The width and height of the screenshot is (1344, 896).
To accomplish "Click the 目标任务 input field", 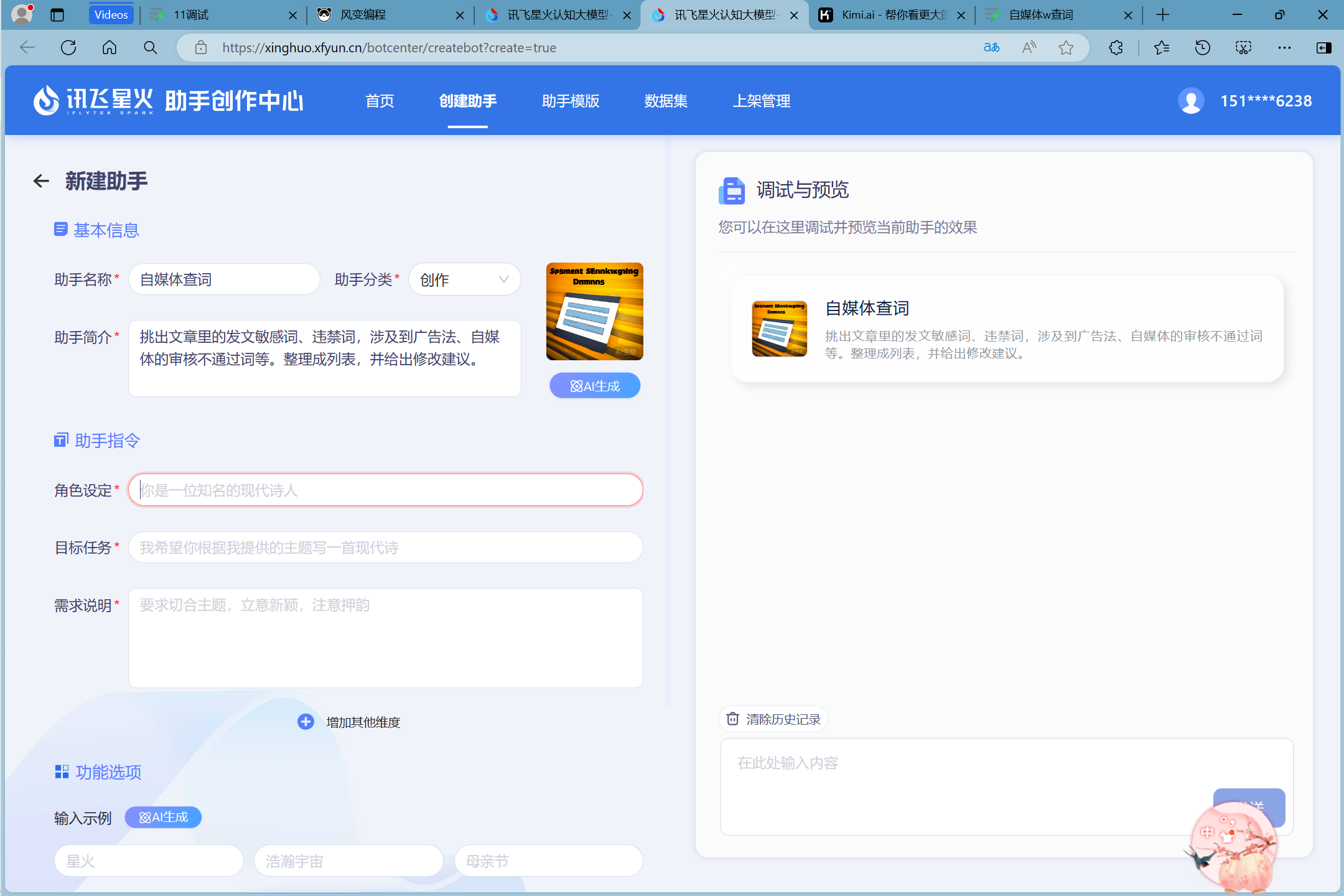I will pos(385,548).
